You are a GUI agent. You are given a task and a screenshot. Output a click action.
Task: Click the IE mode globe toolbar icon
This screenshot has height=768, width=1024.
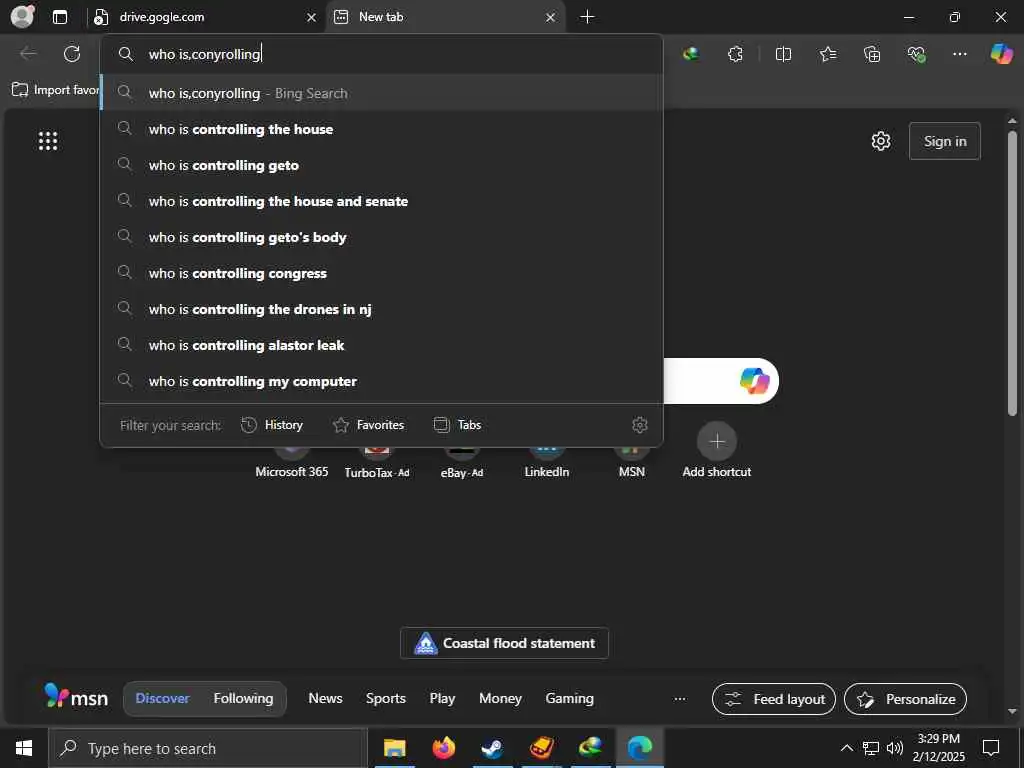[x=690, y=54]
